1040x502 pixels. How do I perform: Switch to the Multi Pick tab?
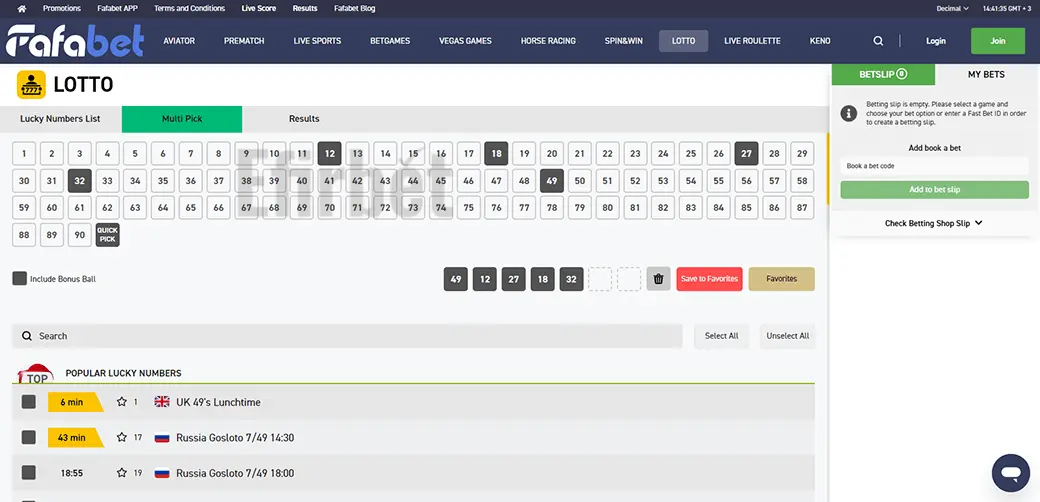(182, 119)
